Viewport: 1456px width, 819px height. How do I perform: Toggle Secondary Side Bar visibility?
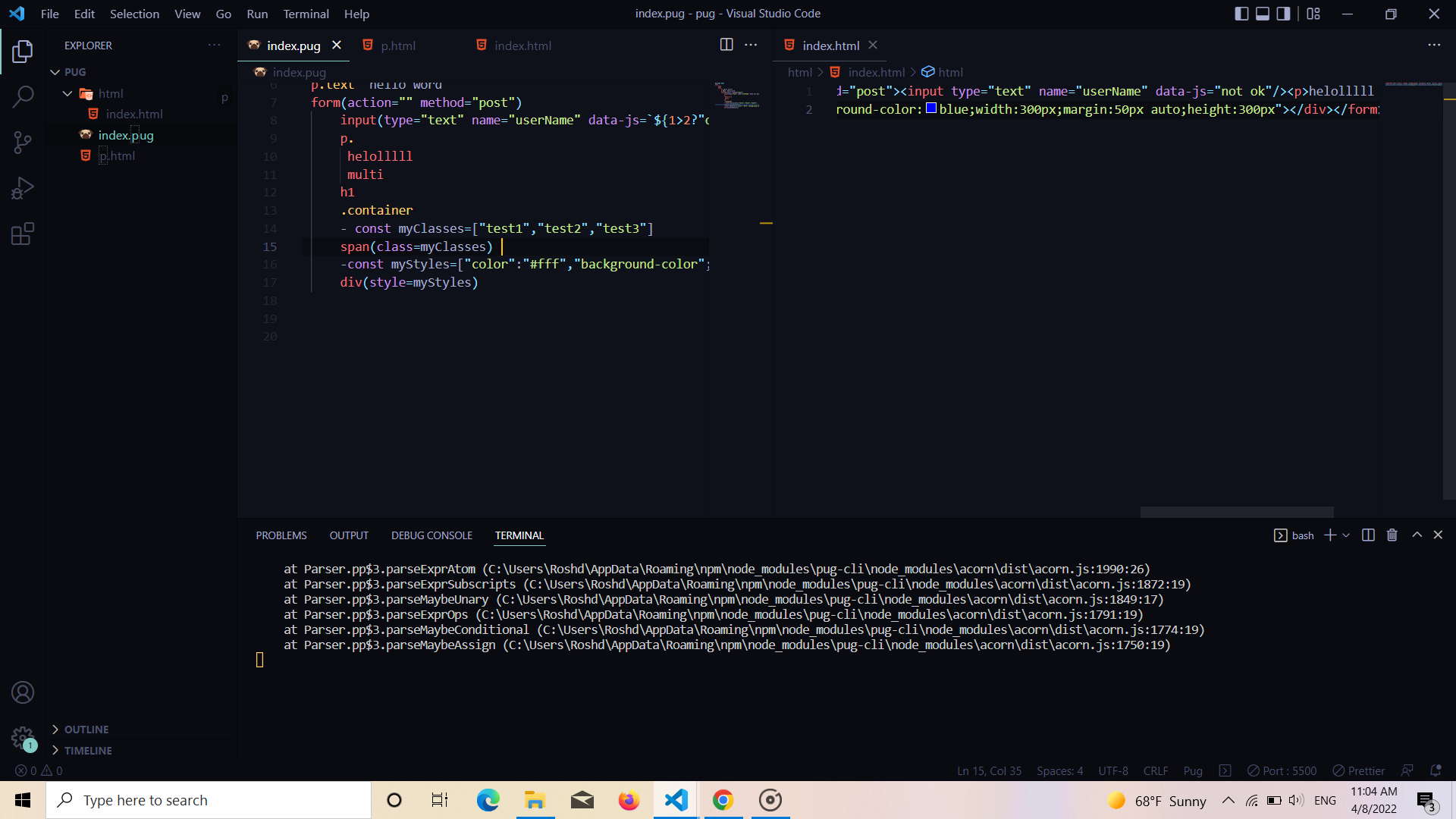point(1283,14)
